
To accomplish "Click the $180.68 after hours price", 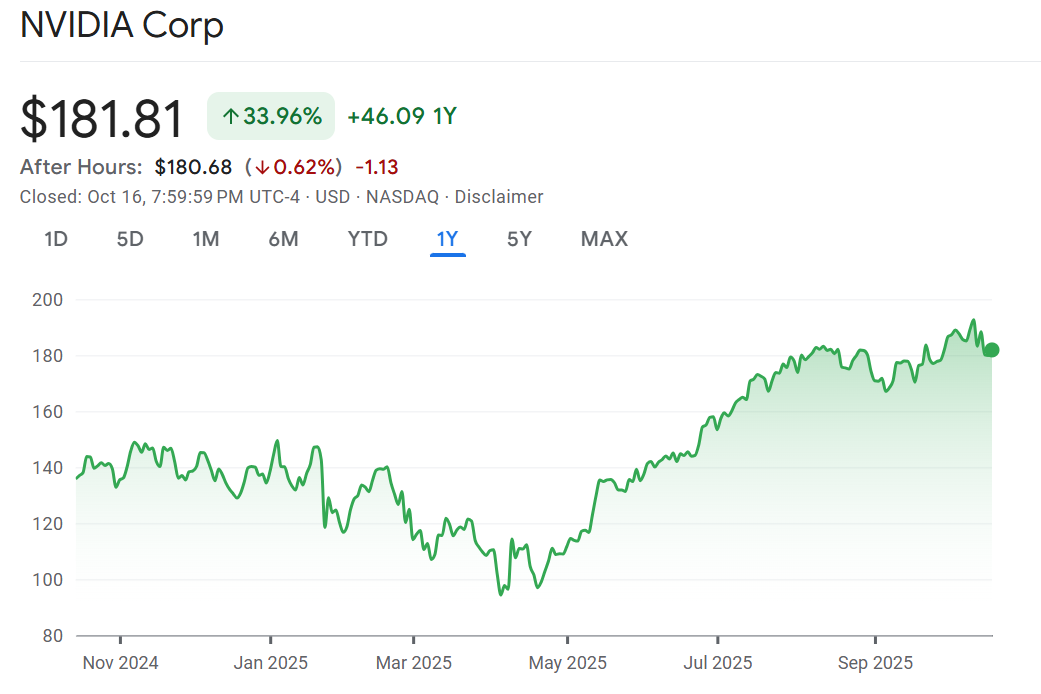I will [x=193, y=167].
